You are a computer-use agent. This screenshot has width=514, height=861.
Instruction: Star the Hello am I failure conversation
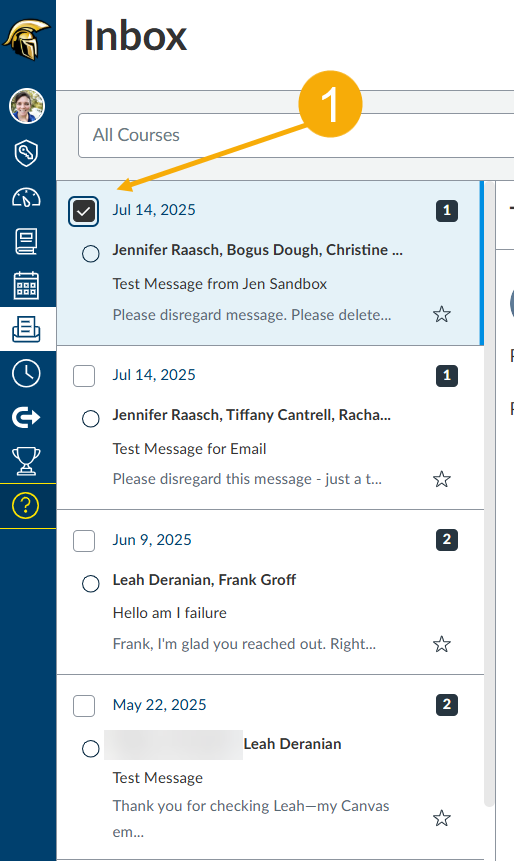point(442,644)
